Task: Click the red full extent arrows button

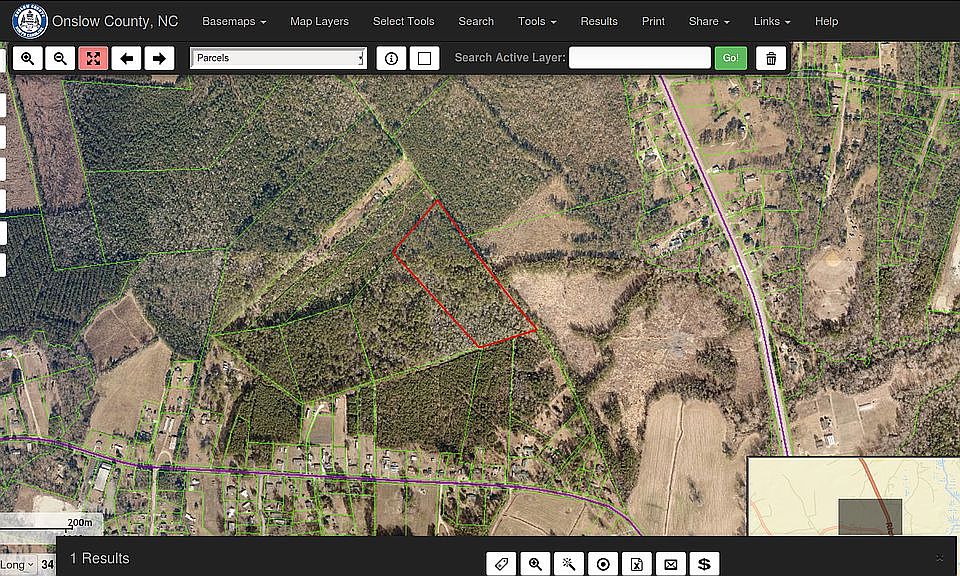Action: click(x=93, y=58)
